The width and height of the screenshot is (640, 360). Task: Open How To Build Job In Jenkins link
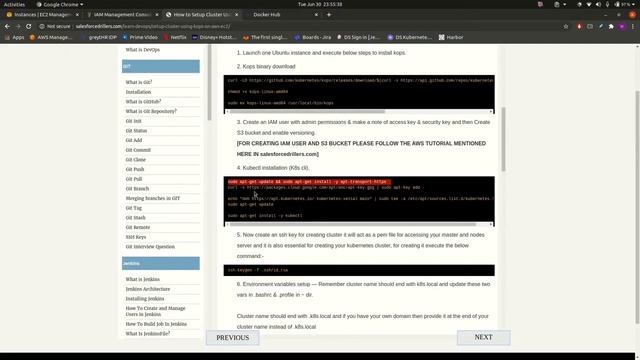click(156, 324)
